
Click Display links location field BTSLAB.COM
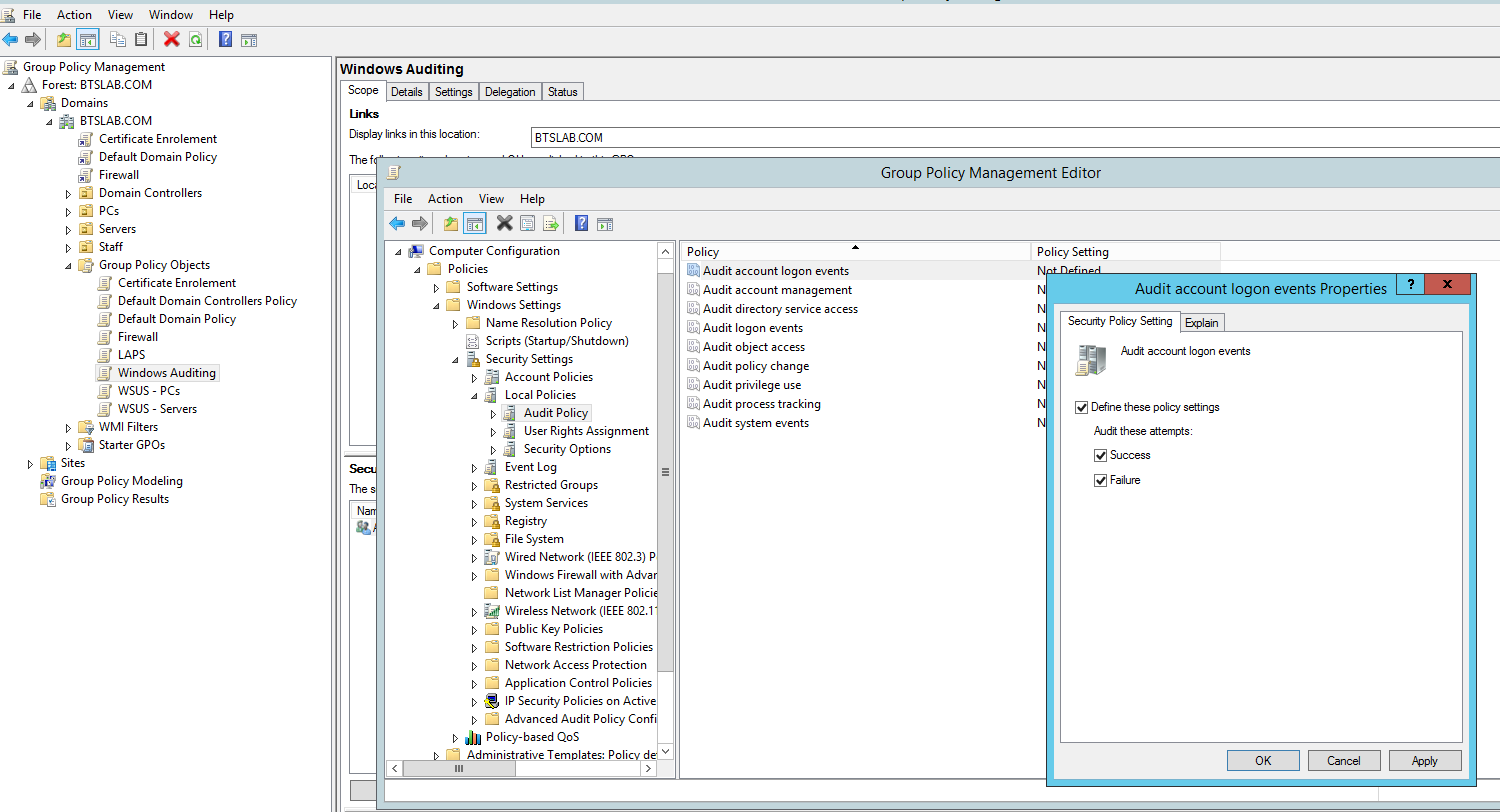(x=1015, y=138)
